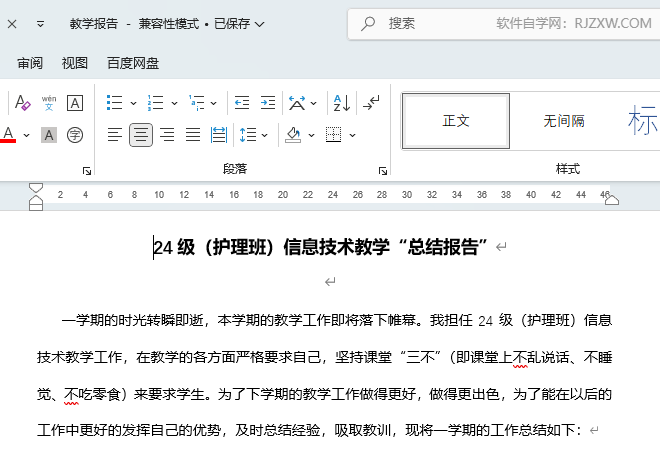Click the X icon in title bar

(12, 24)
